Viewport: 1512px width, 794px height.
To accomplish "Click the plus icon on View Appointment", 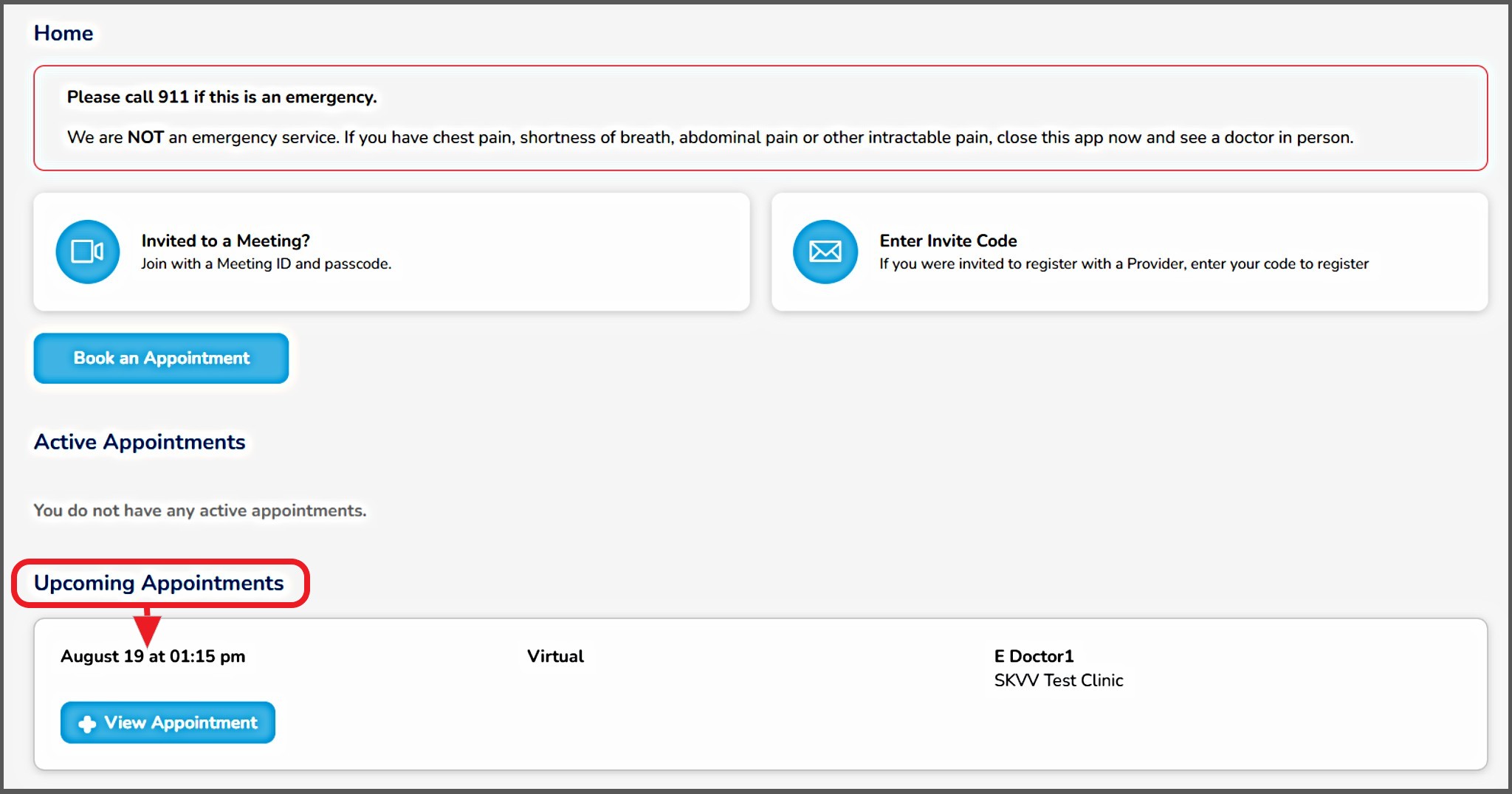I will pyautogui.click(x=87, y=724).
